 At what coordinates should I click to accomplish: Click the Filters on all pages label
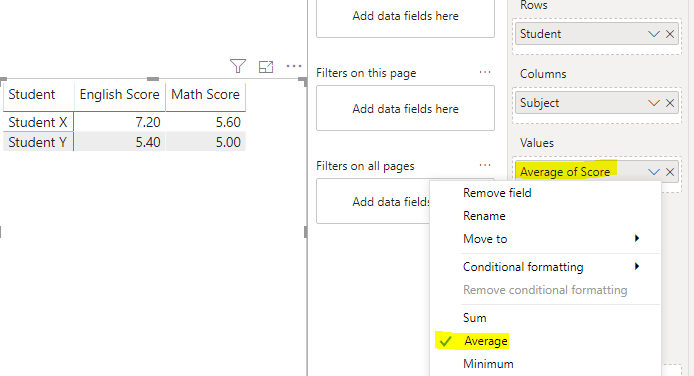point(365,166)
